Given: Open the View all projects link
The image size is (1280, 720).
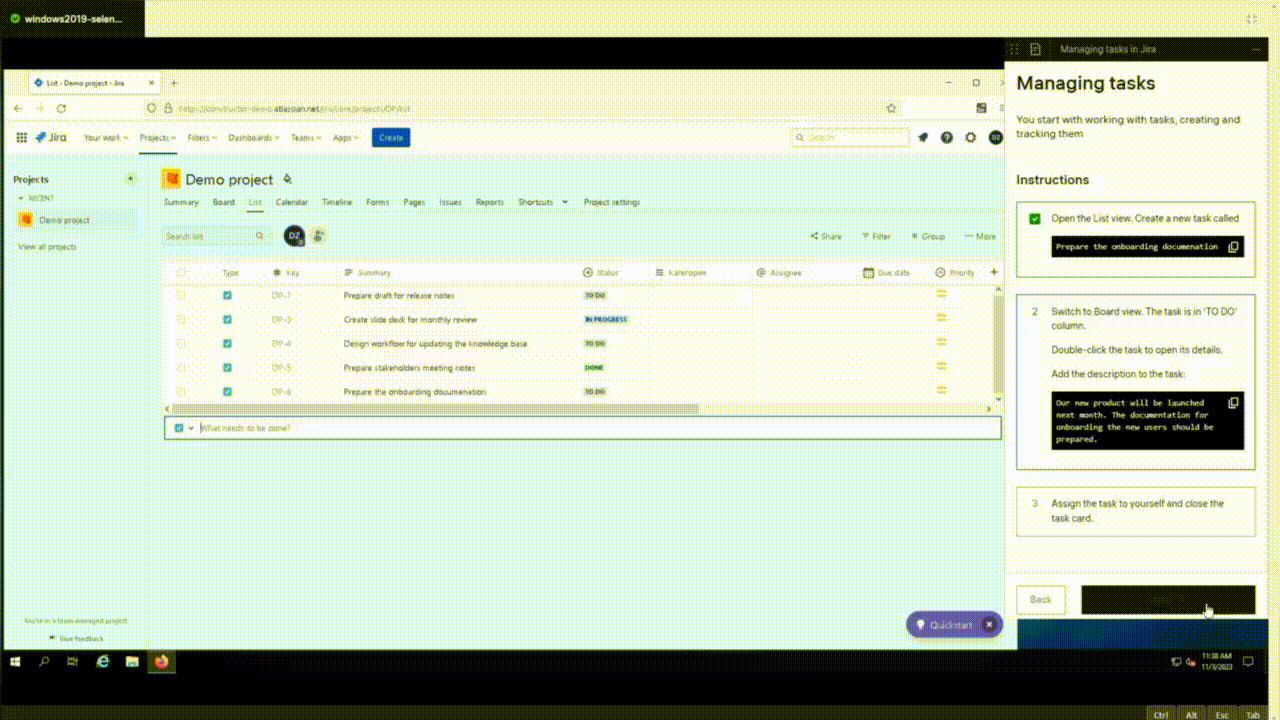Looking at the screenshot, I should pos(48,246).
